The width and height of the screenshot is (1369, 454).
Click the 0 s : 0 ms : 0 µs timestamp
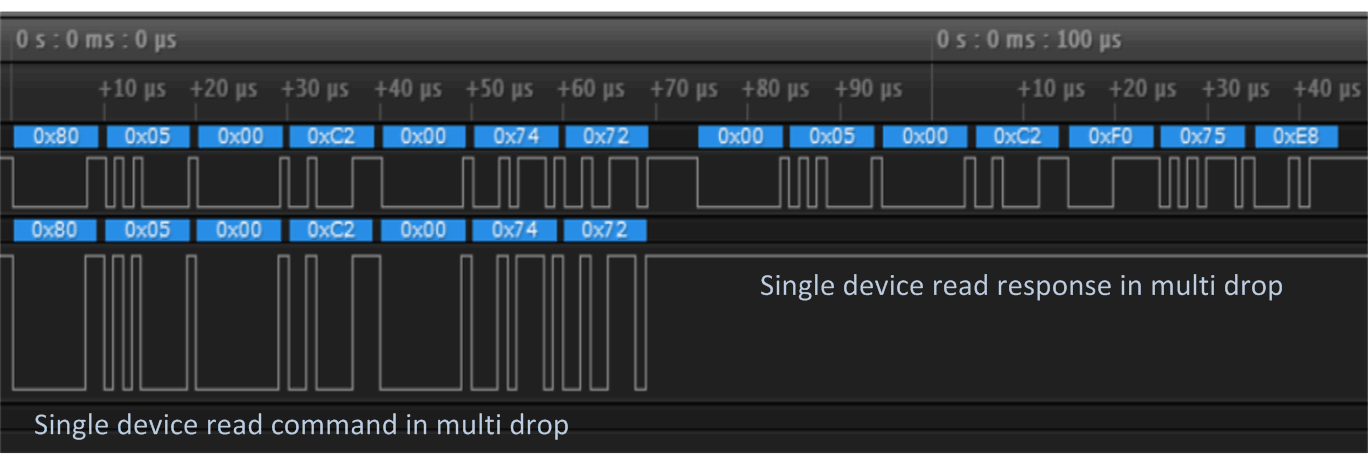(x=96, y=41)
